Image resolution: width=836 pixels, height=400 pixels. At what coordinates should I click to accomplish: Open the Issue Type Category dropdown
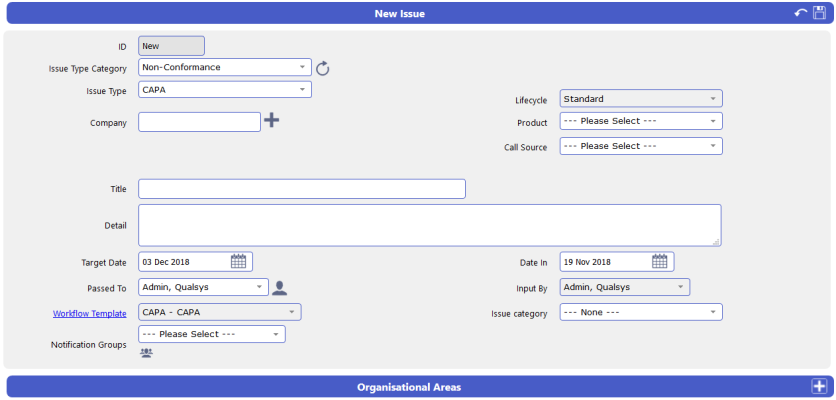(x=225, y=67)
